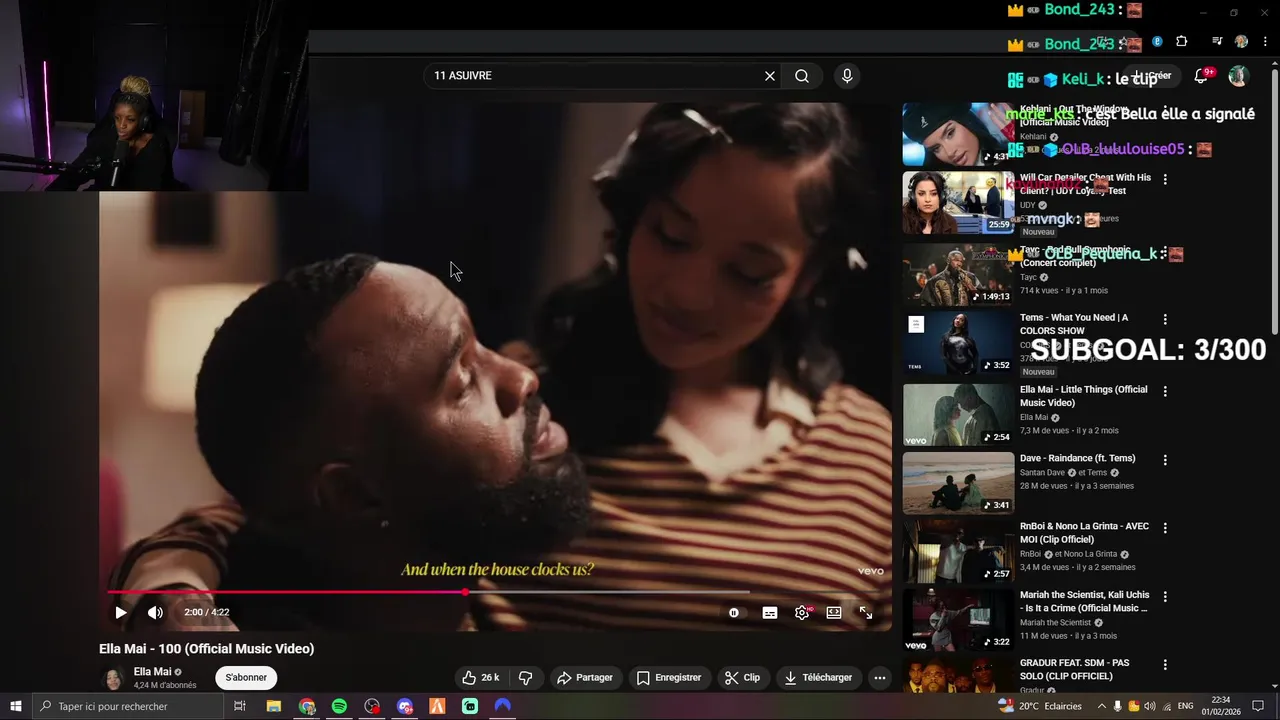This screenshot has height=720, width=1280.
Task: Open Spotify from the taskbar
Action: 339,706
